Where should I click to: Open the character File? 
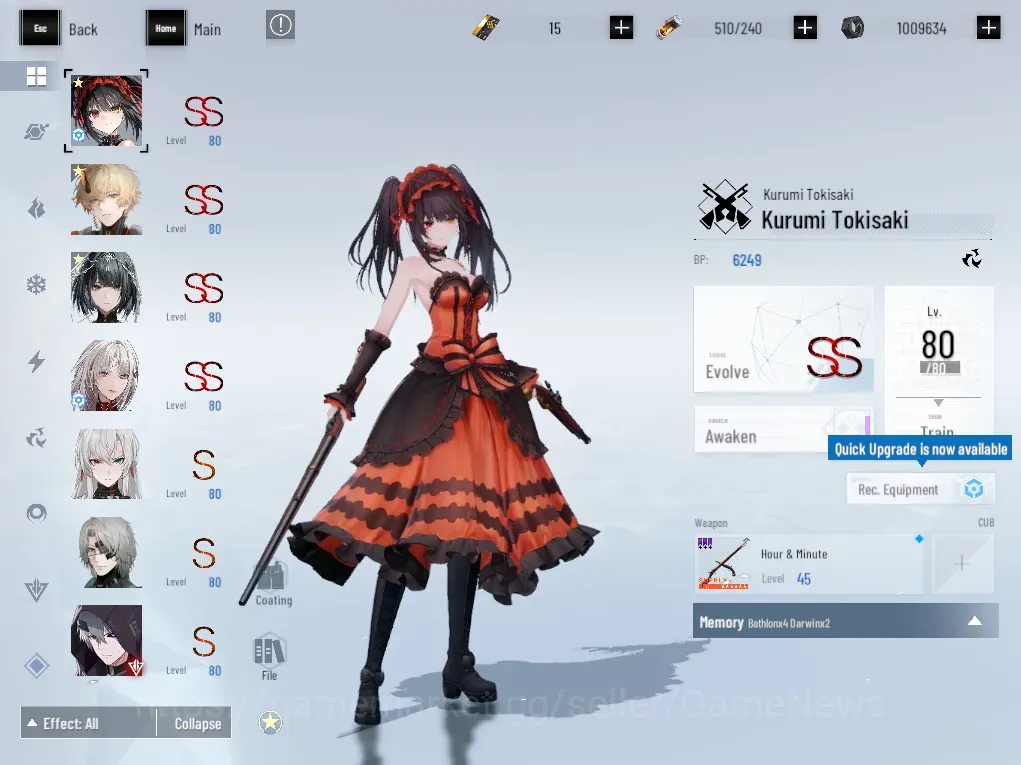pos(269,656)
